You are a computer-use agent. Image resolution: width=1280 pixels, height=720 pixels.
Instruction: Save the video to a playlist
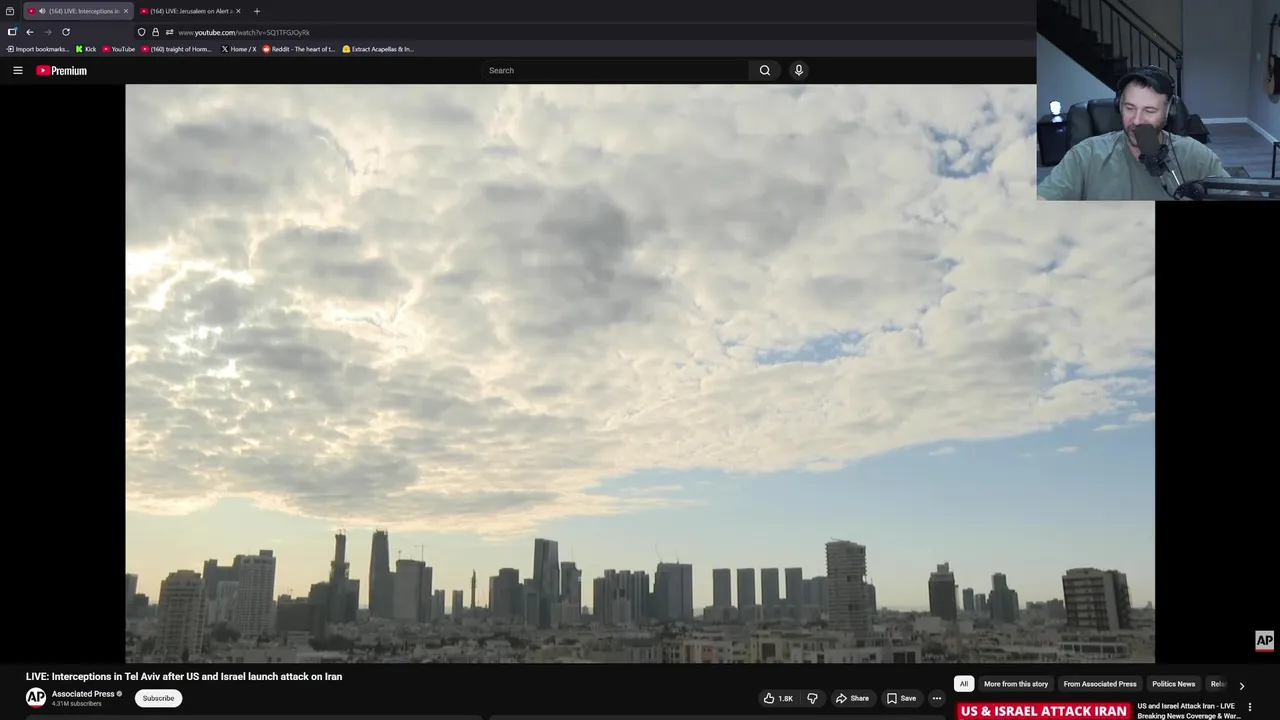(901, 698)
